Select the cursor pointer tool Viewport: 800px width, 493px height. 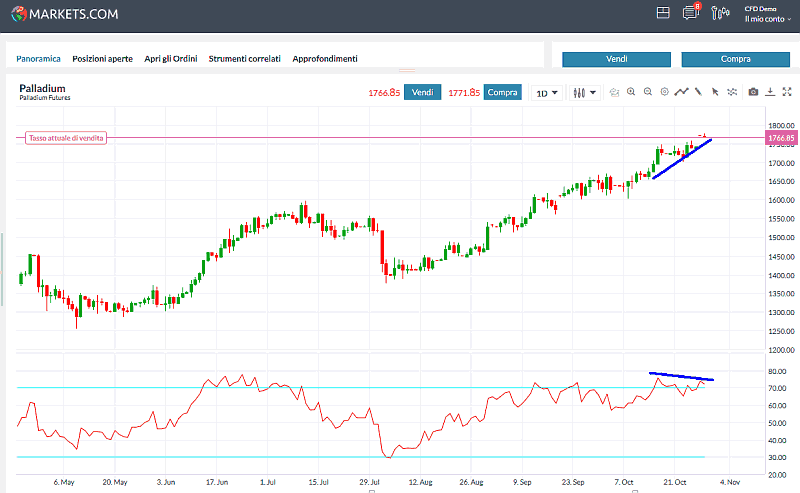715,92
